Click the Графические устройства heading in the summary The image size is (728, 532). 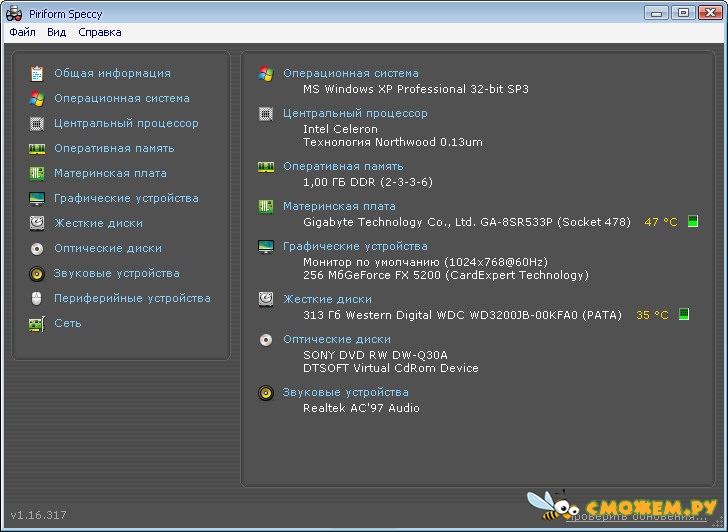click(x=356, y=247)
